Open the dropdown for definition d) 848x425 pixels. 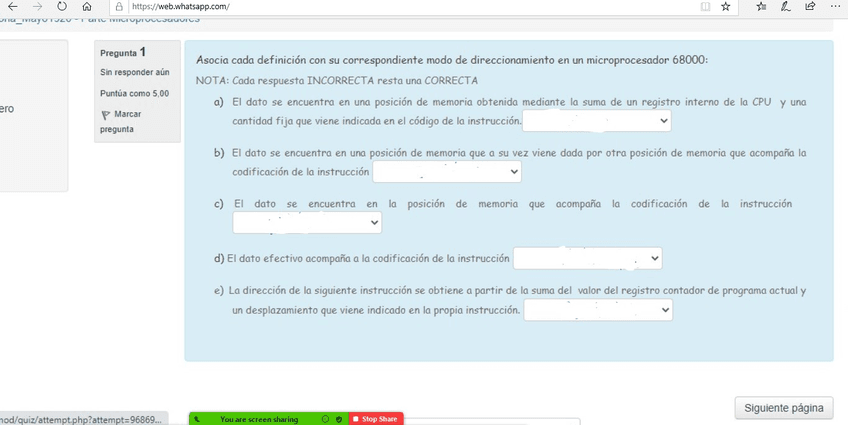point(587,258)
